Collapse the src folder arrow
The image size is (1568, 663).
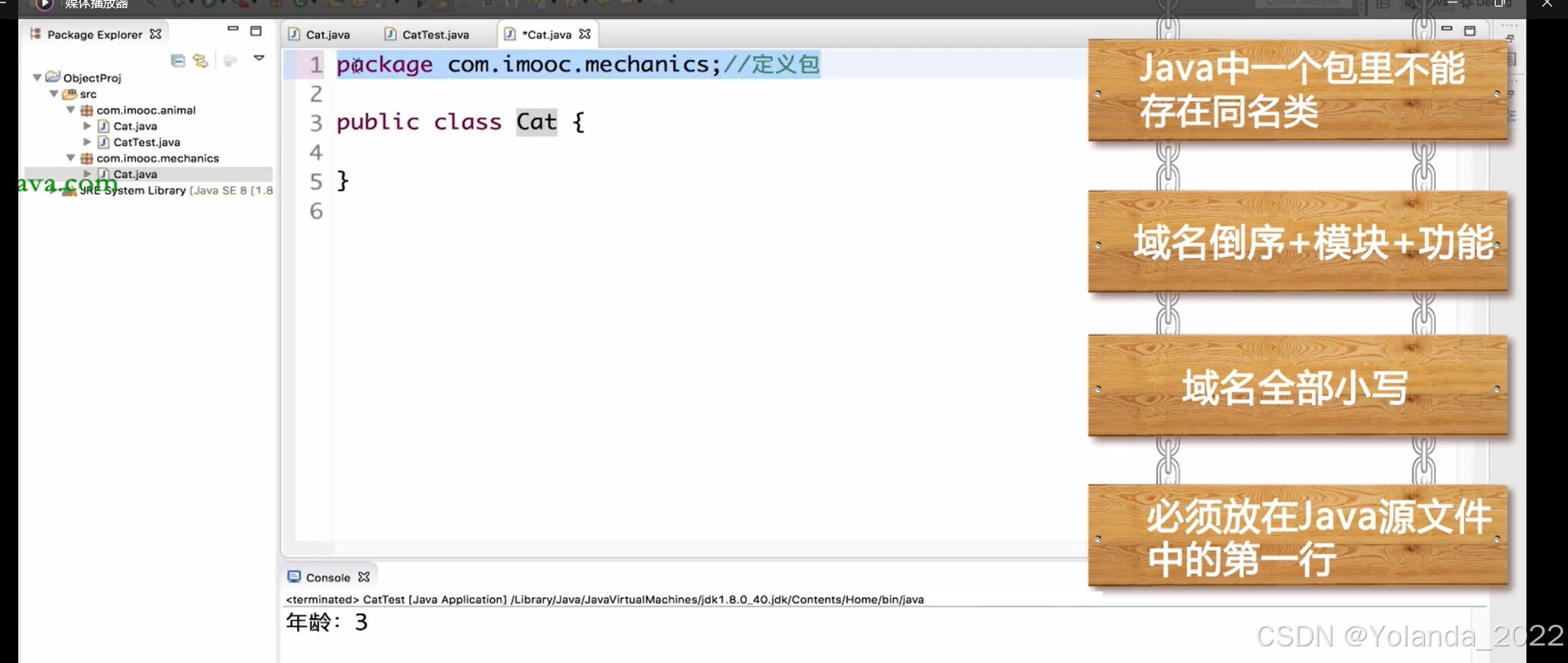pyautogui.click(x=54, y=94)
